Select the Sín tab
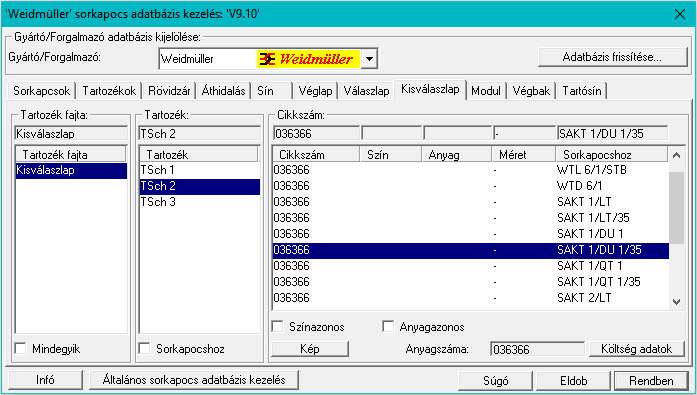697x395 pixels. 272,91
